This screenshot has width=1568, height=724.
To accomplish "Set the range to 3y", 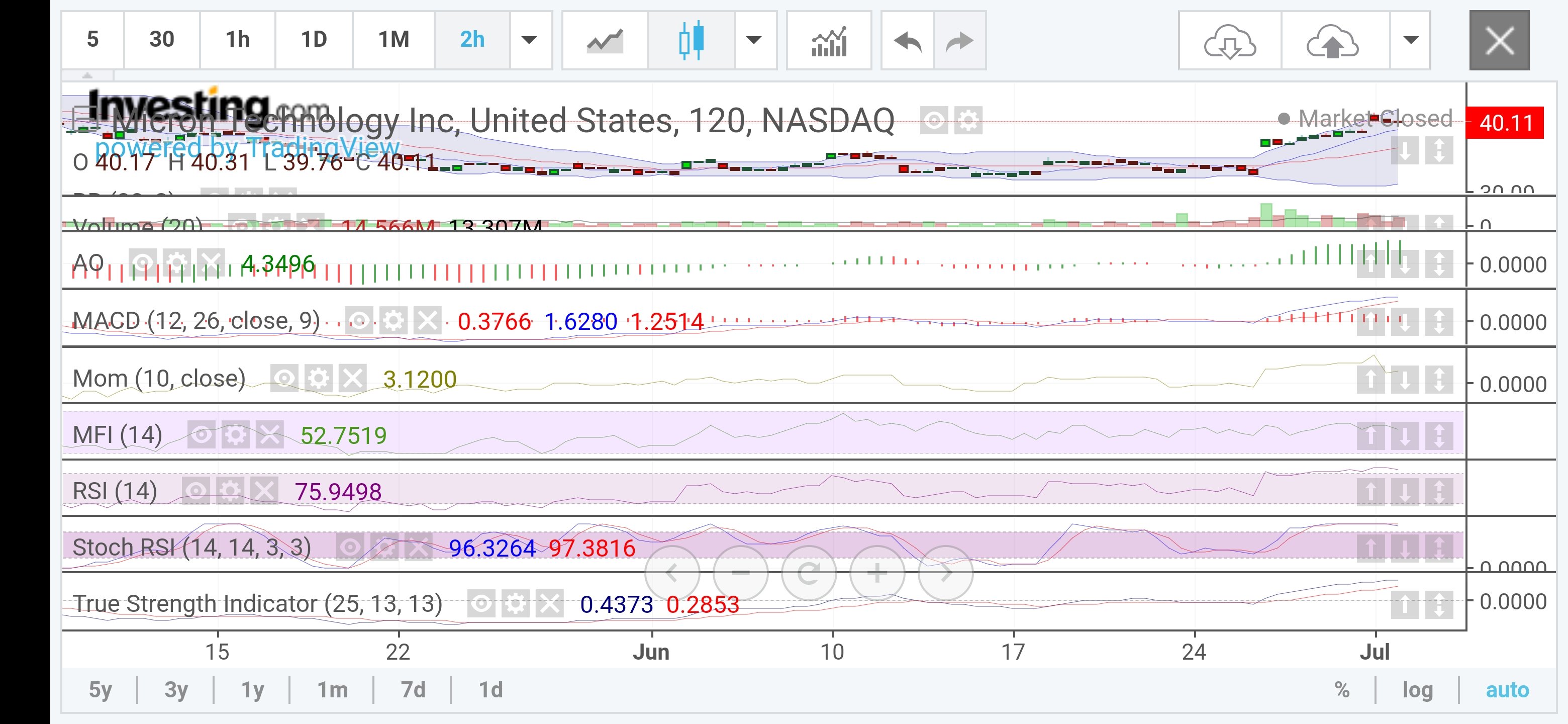I will pos(176,690).
